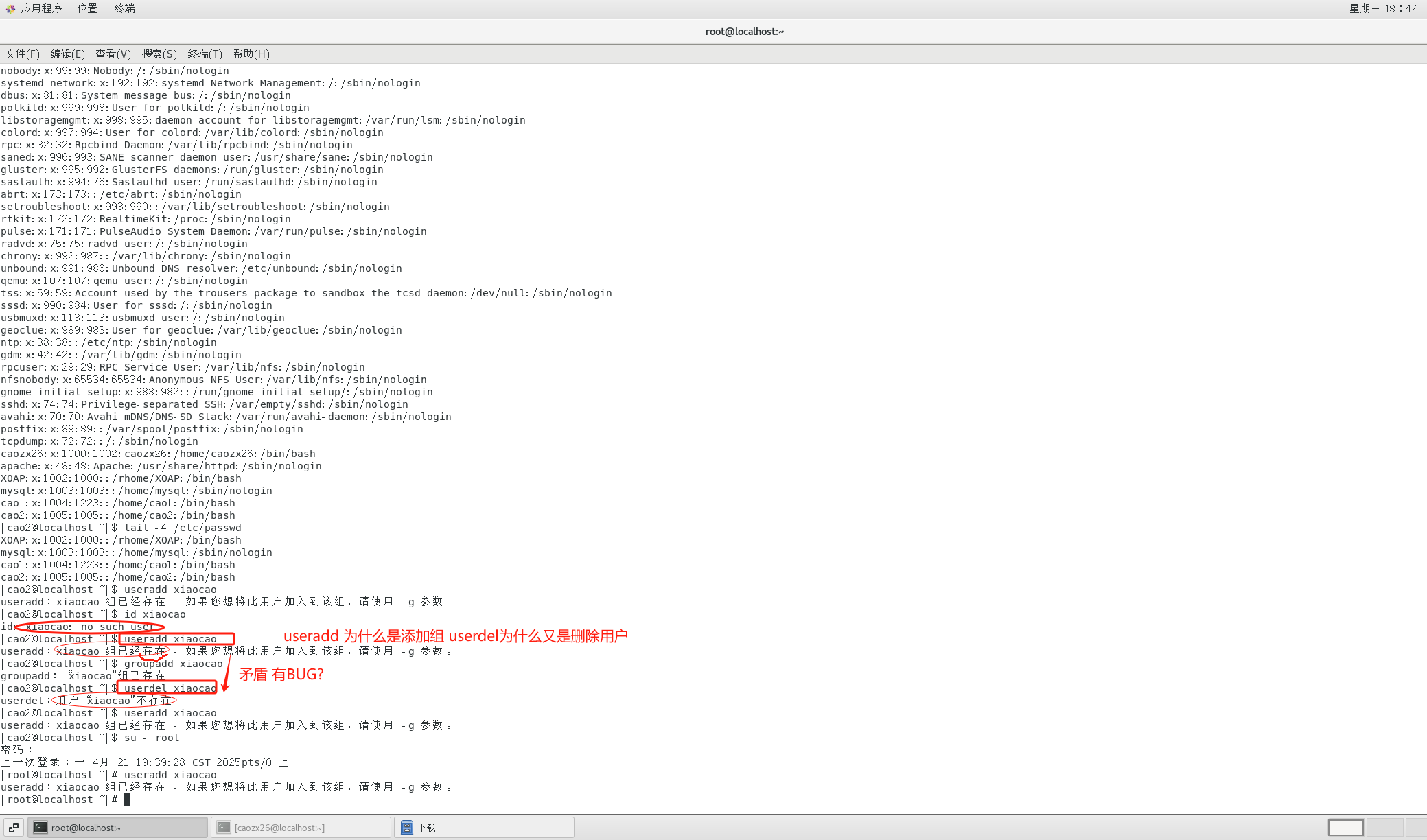Open the 帮助(H) menu
Image resolution: width=1427 pixels, height=840 pixels.
pyautogui.click(x=251, y=54)
